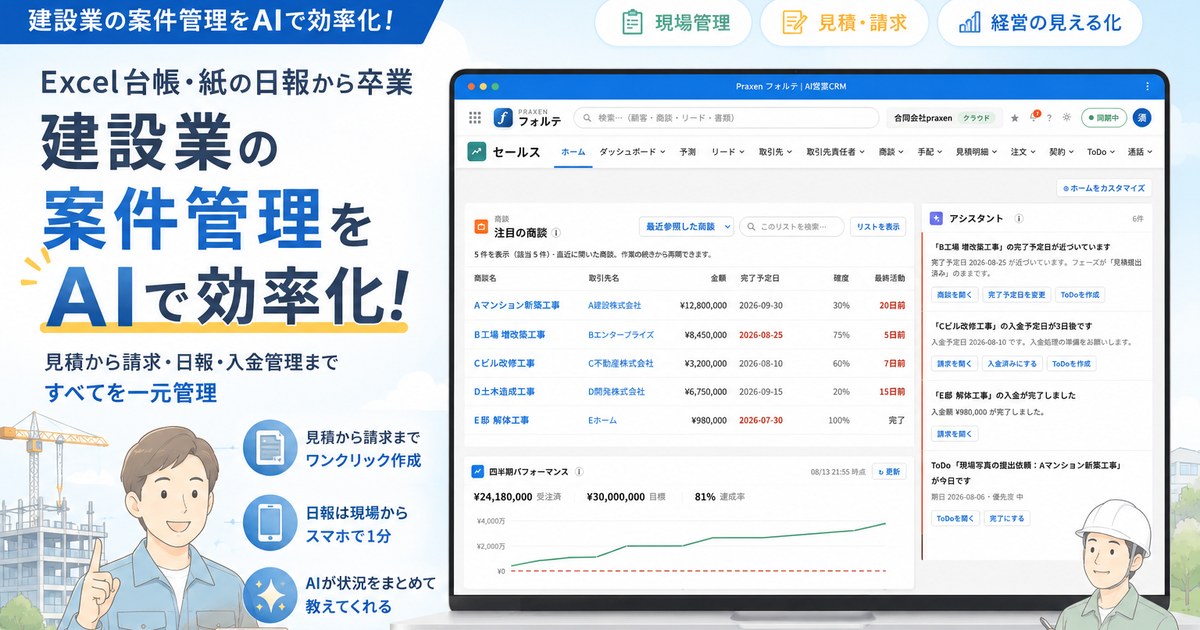Open the help question mark icon
Image resolution: width=1200 pixels, height=630 pixels.
(x=1049, y=118)
